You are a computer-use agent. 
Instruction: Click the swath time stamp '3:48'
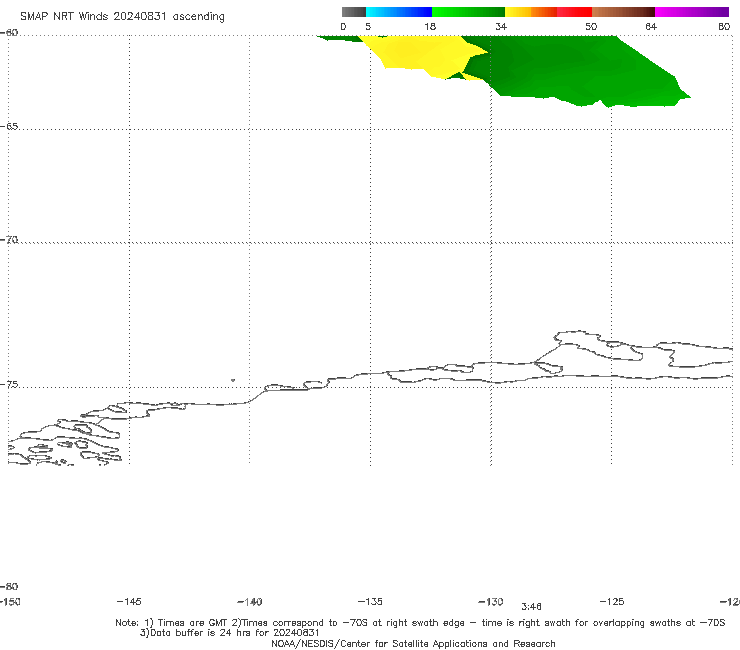pos(531,607)
